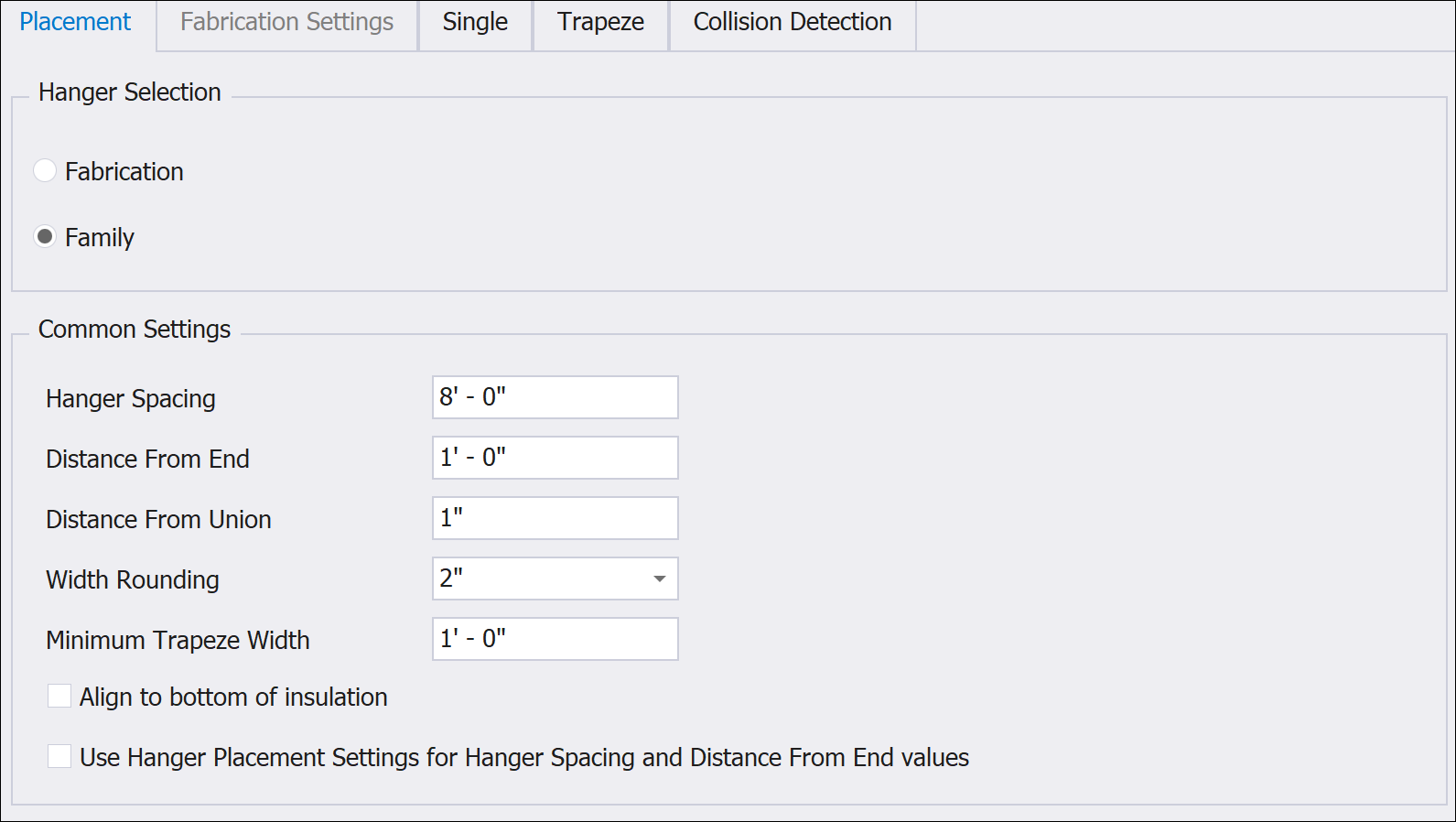Check Use Hanger Placement Settings option
This screenshot has width=1456, height=822.
tap(59, 756)
